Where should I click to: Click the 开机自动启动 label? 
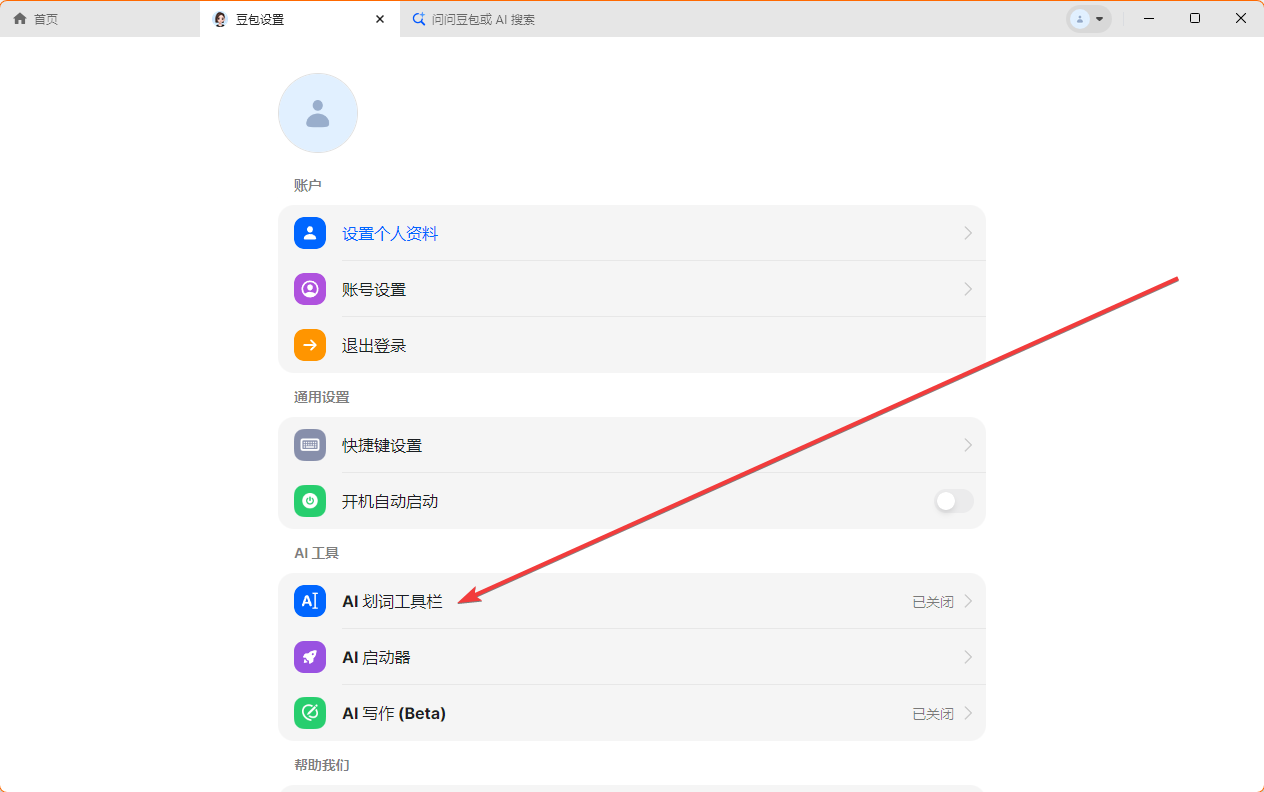[390, 501]
